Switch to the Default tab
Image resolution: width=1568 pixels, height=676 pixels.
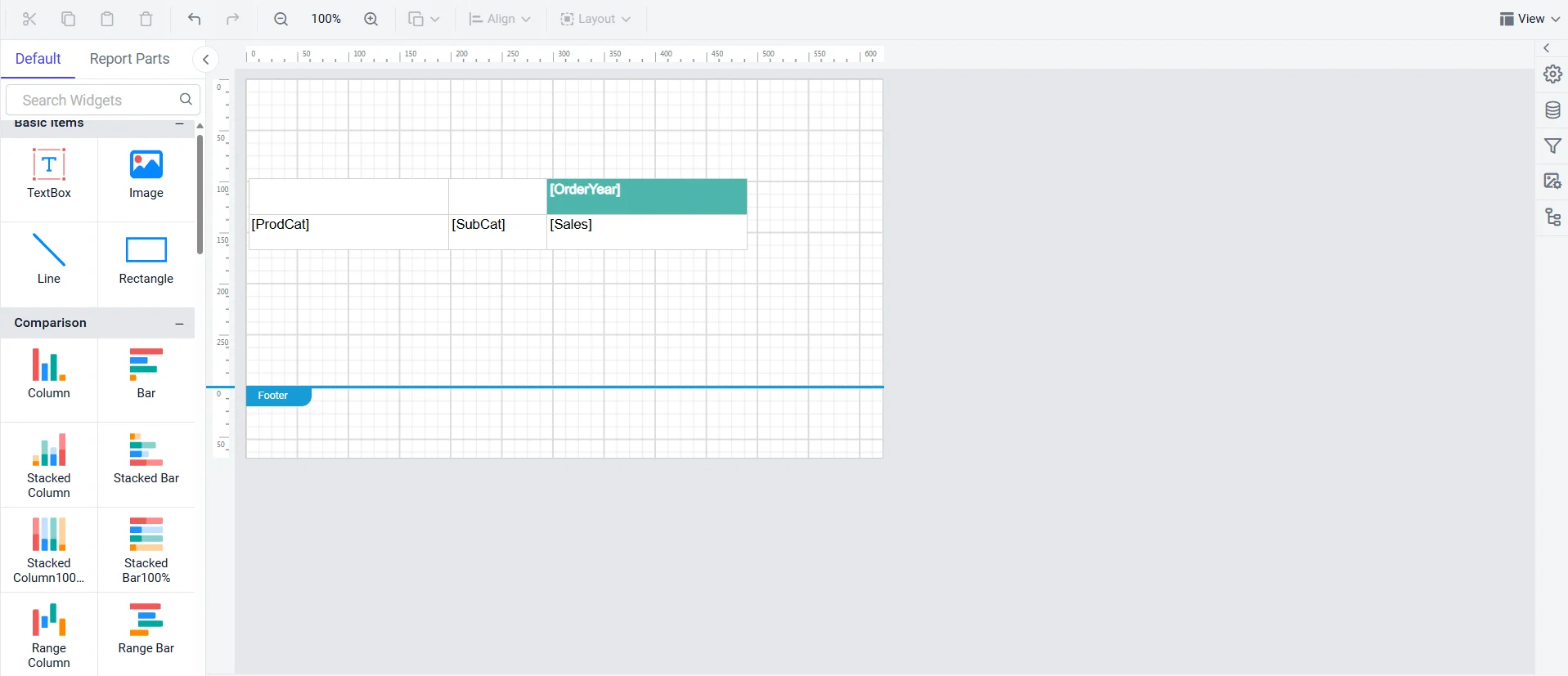[38, 59]
